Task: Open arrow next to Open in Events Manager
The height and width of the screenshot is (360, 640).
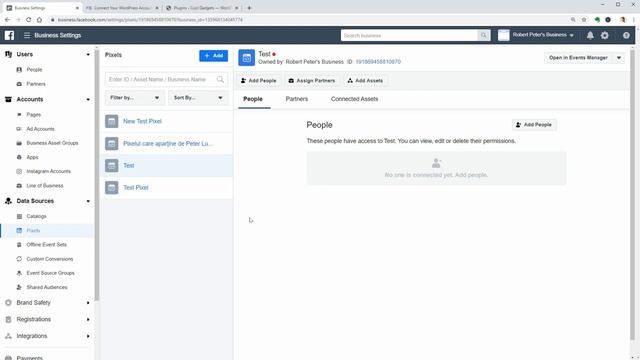Action: 619,58
